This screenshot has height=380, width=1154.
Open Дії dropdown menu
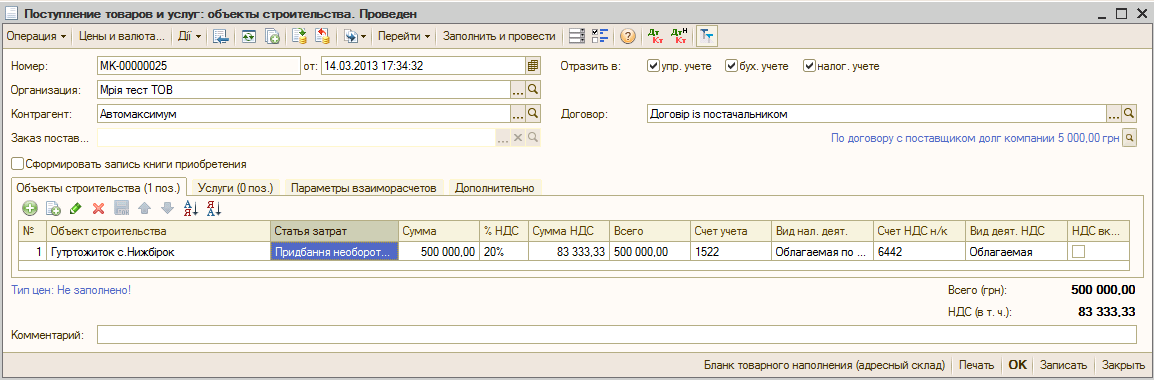point(189,35)
